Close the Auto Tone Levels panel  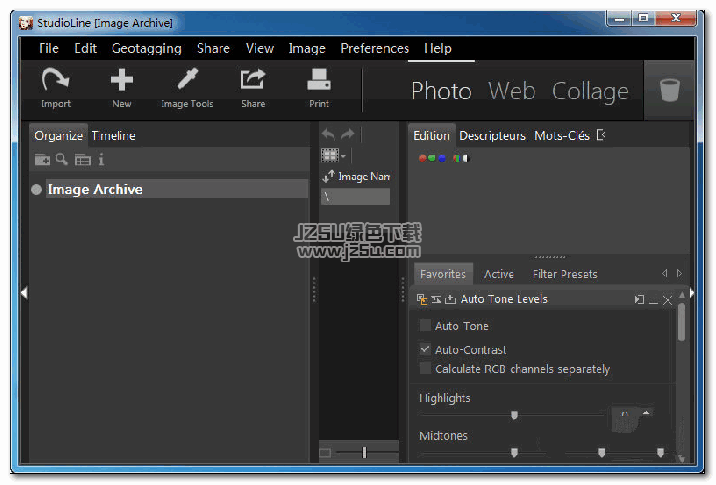click(x=667, y=300)
